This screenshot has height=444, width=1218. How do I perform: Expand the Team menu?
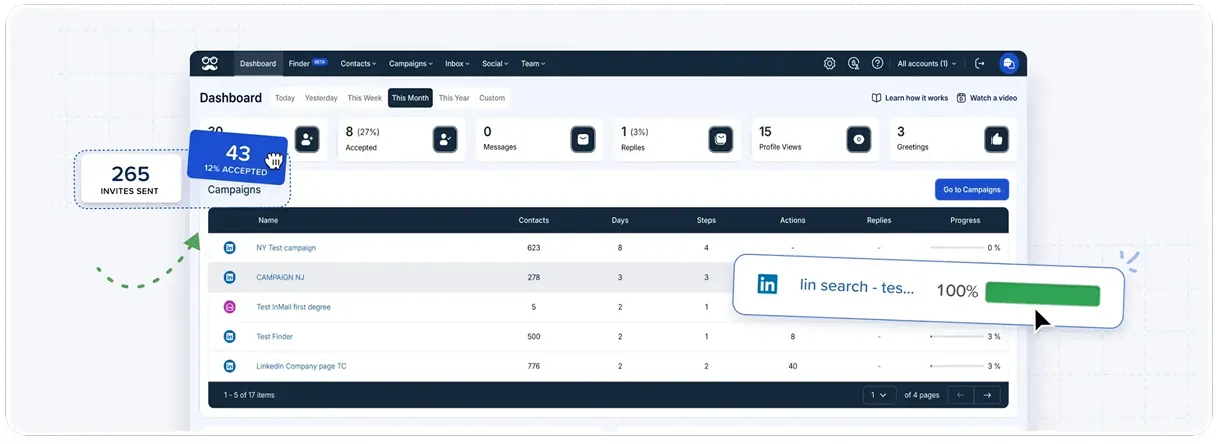coord(533,63)
